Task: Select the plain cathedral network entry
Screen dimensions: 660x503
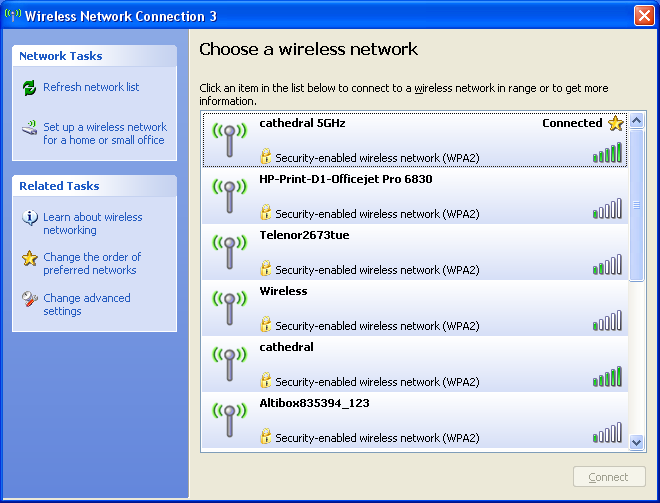Action: [x=415, y=364]
